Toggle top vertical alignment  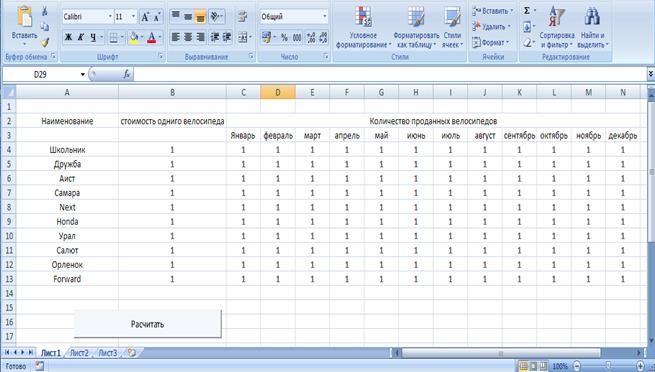(x=176, y=17)
